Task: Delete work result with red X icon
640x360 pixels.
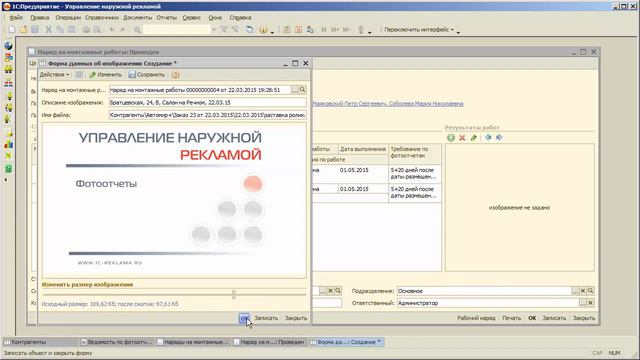Action: [x=462, y=138]
